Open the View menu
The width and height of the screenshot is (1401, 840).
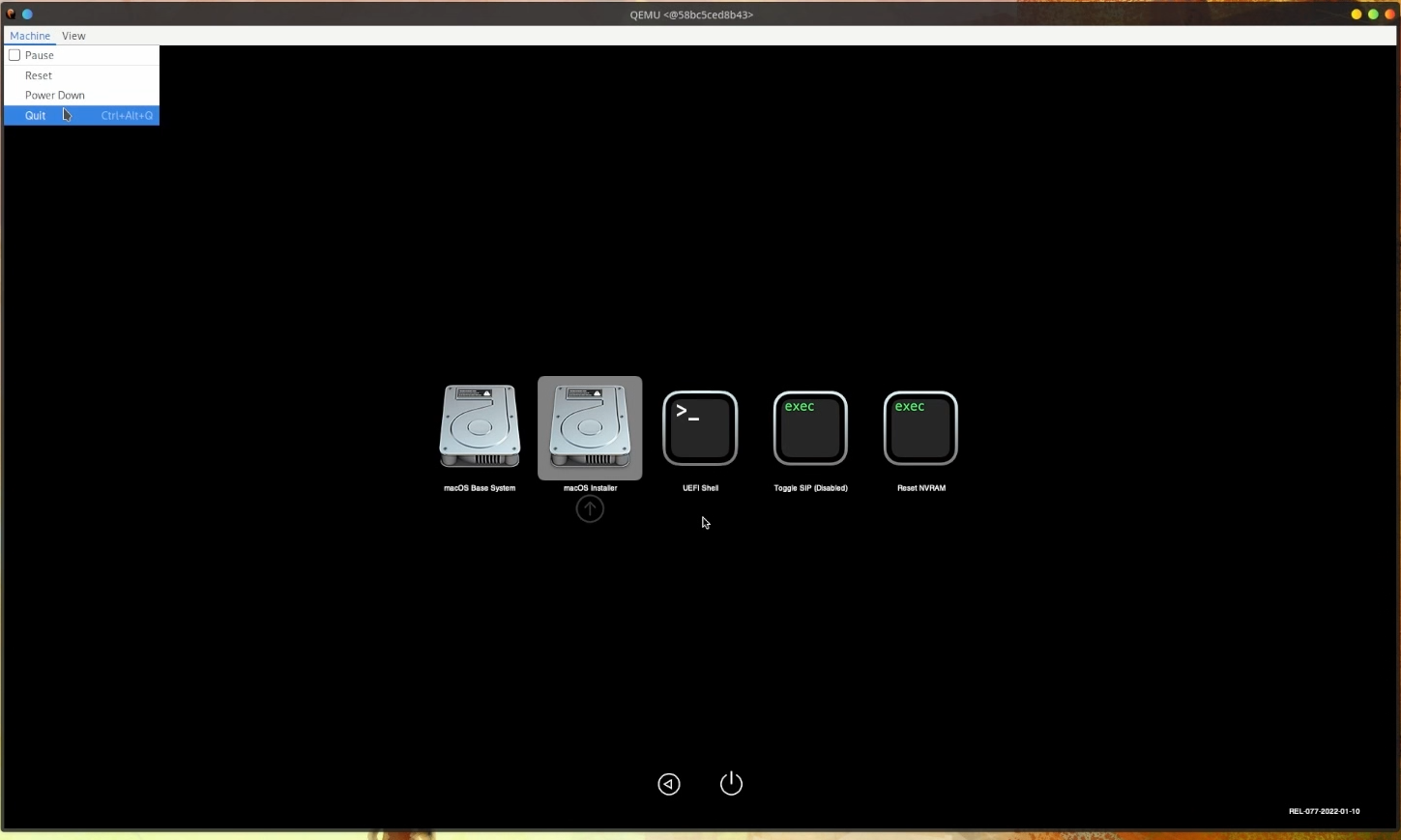[73, 36]
